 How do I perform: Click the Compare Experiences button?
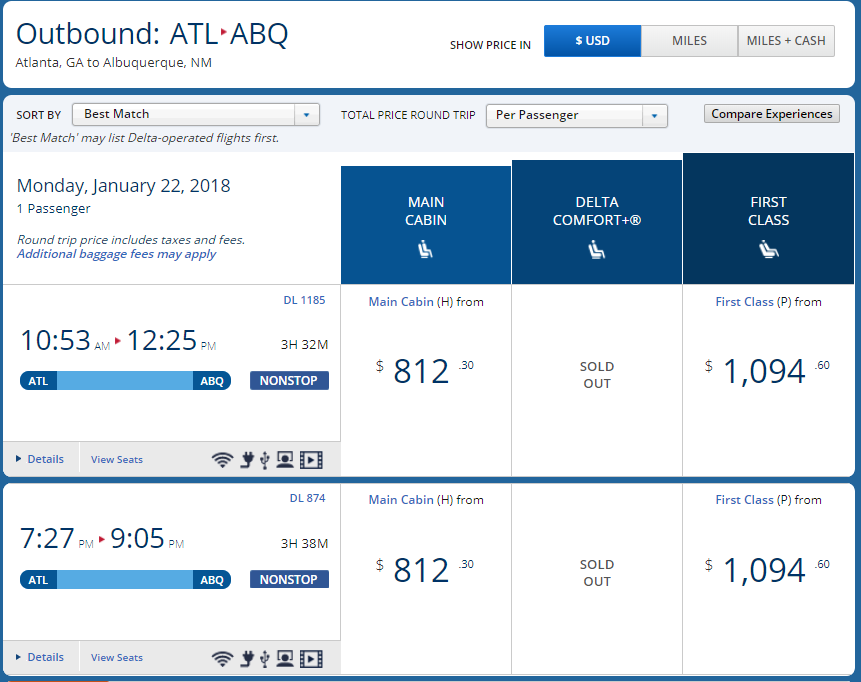tap(771, 114)
